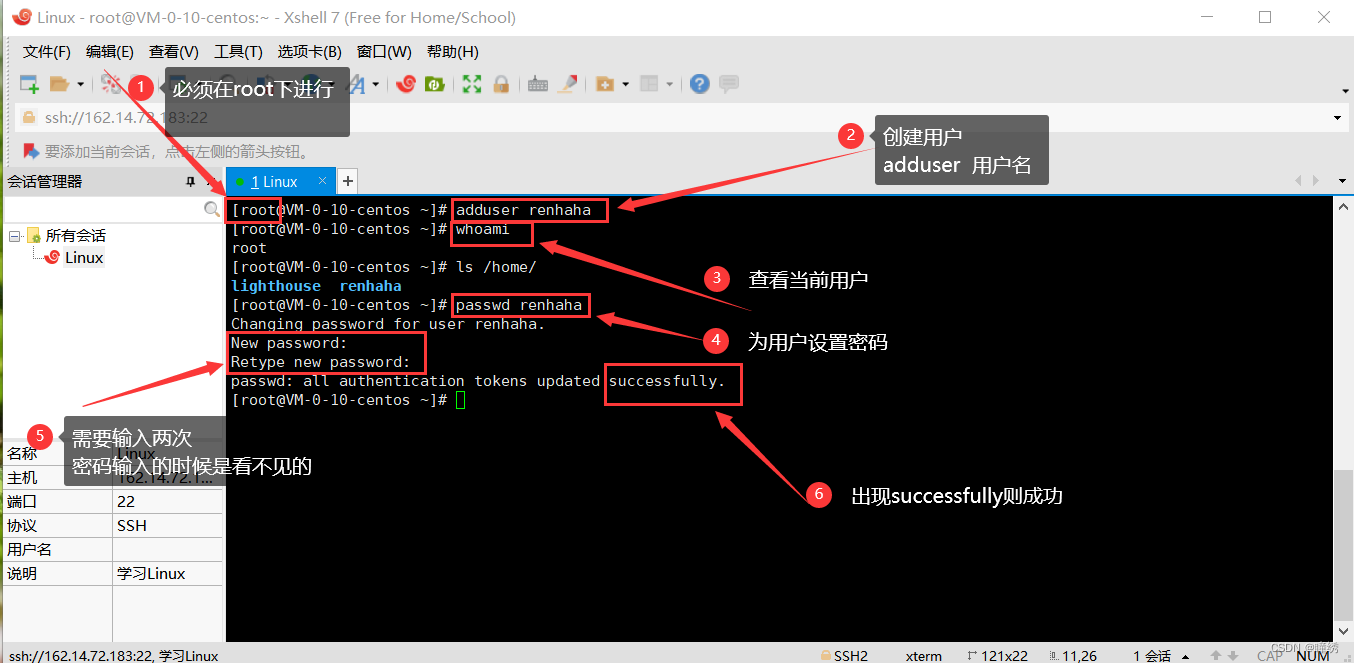Click the search magnifier in session manager
1354x663 pixels.
211,208
